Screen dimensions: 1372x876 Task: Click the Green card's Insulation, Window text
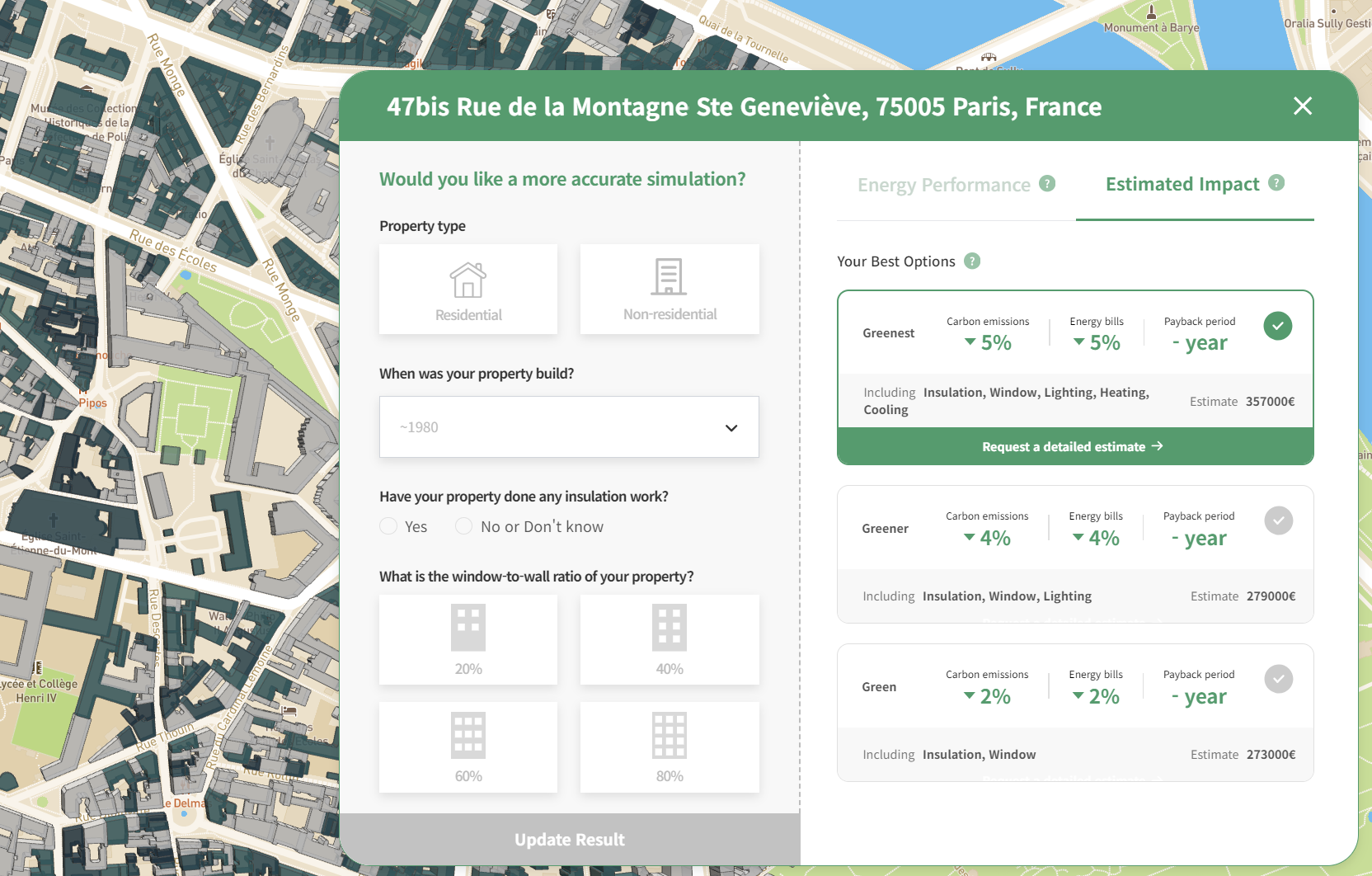pyautogui.click(x=979, y=755)
